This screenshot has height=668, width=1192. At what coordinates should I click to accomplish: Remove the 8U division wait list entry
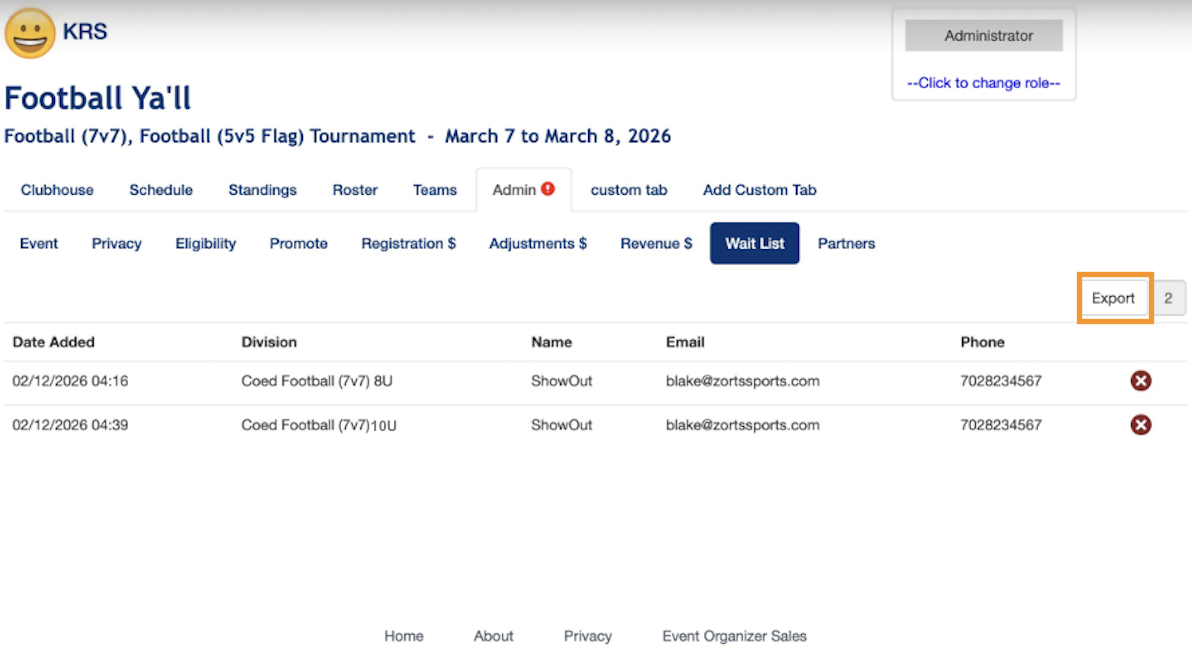(1140, 381)
